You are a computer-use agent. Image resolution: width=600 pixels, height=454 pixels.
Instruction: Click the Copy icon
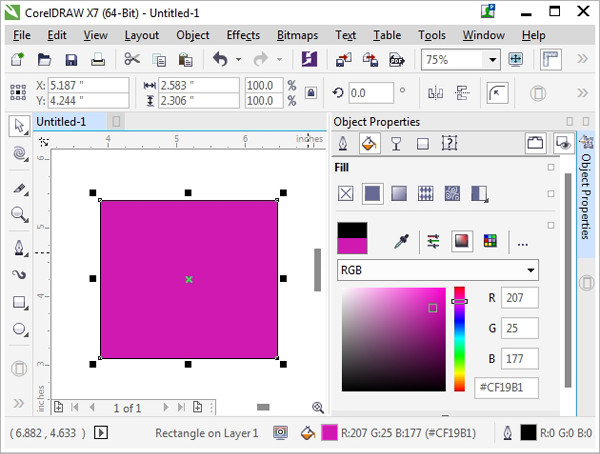(x=159, y=60)
